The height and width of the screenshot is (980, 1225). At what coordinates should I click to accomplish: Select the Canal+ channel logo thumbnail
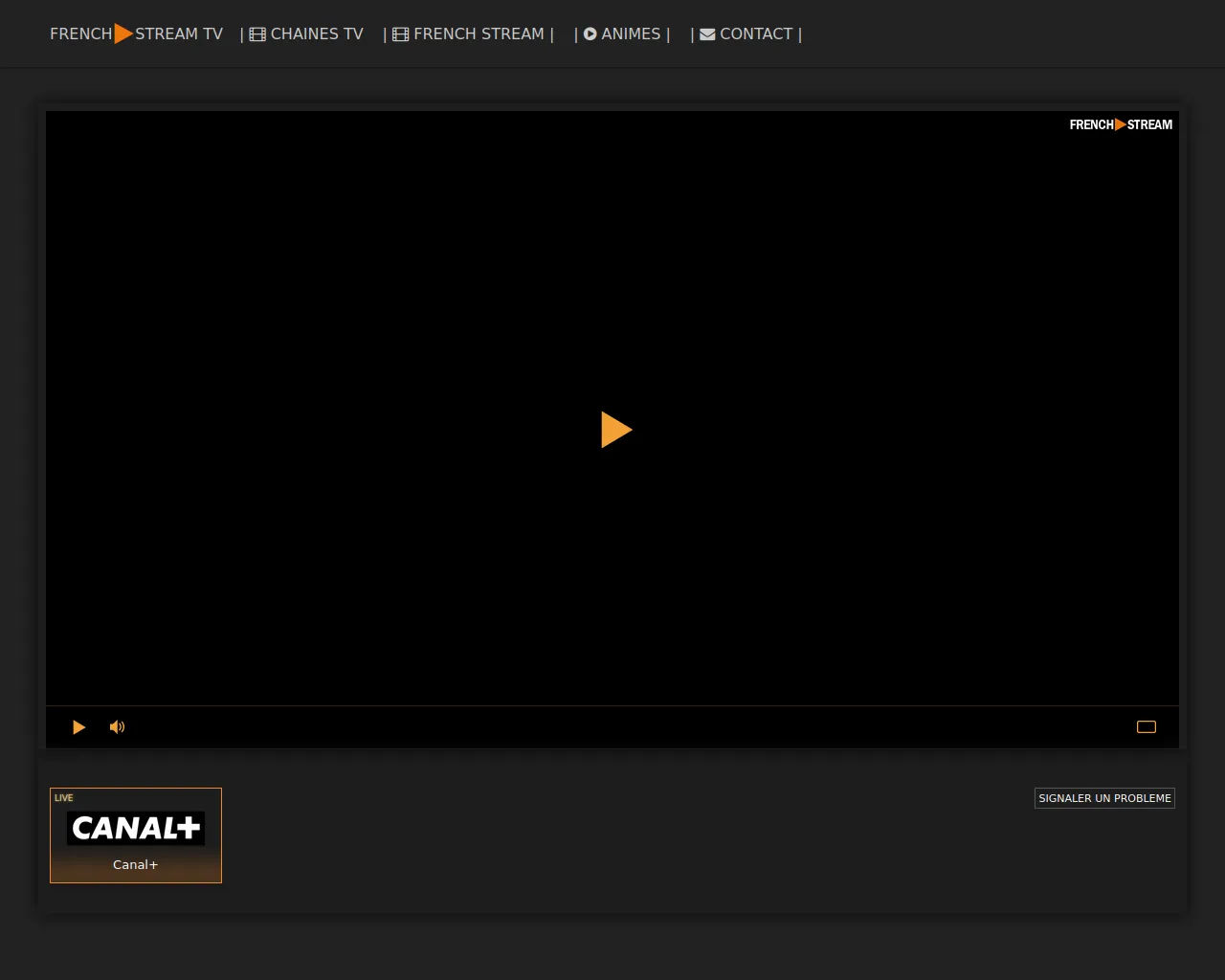[x=136, y=828]
